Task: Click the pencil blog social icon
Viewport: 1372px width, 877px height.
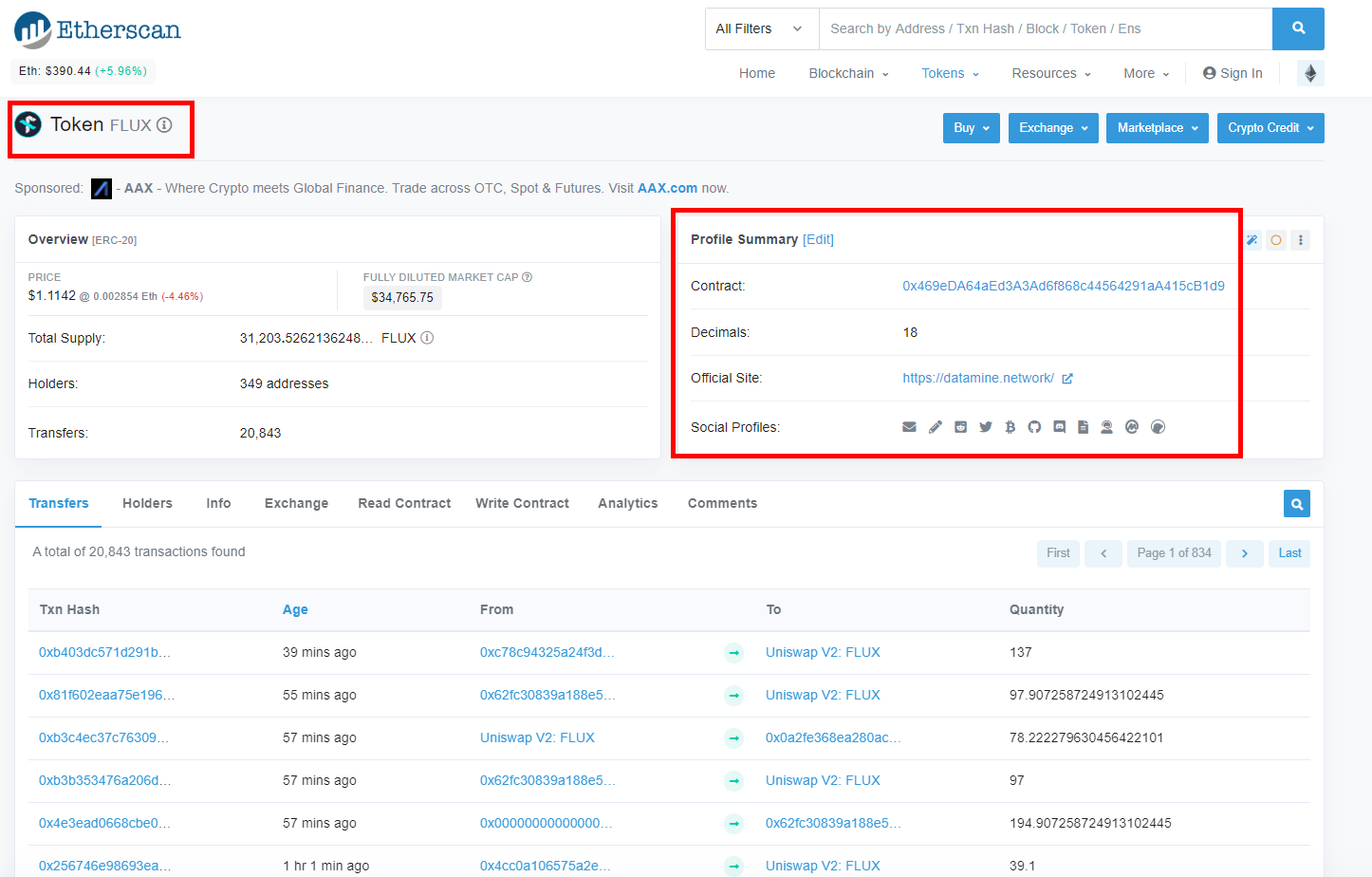Action: [936, 427]
